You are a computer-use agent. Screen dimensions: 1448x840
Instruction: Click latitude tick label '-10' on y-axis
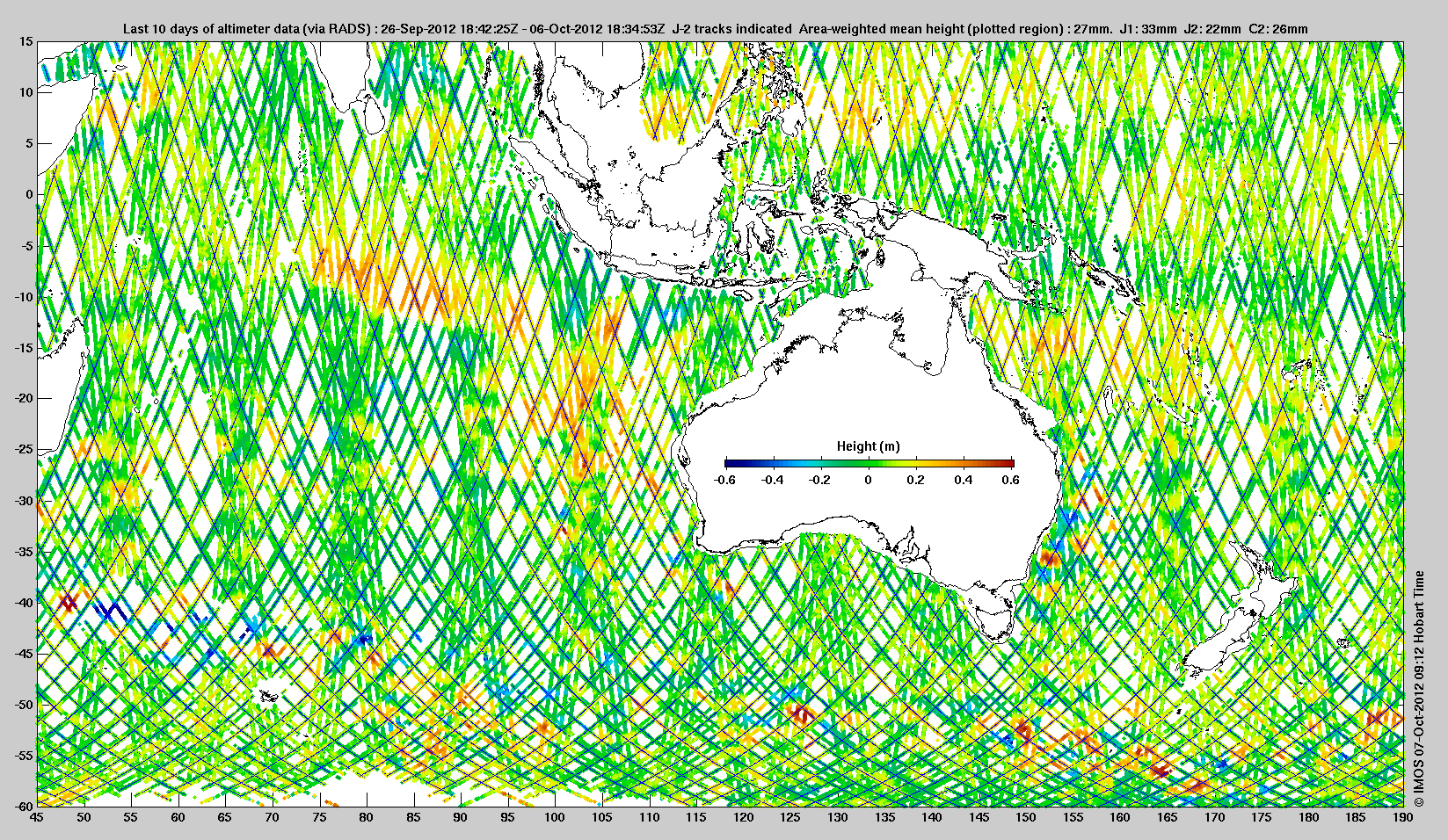[23, 297]
